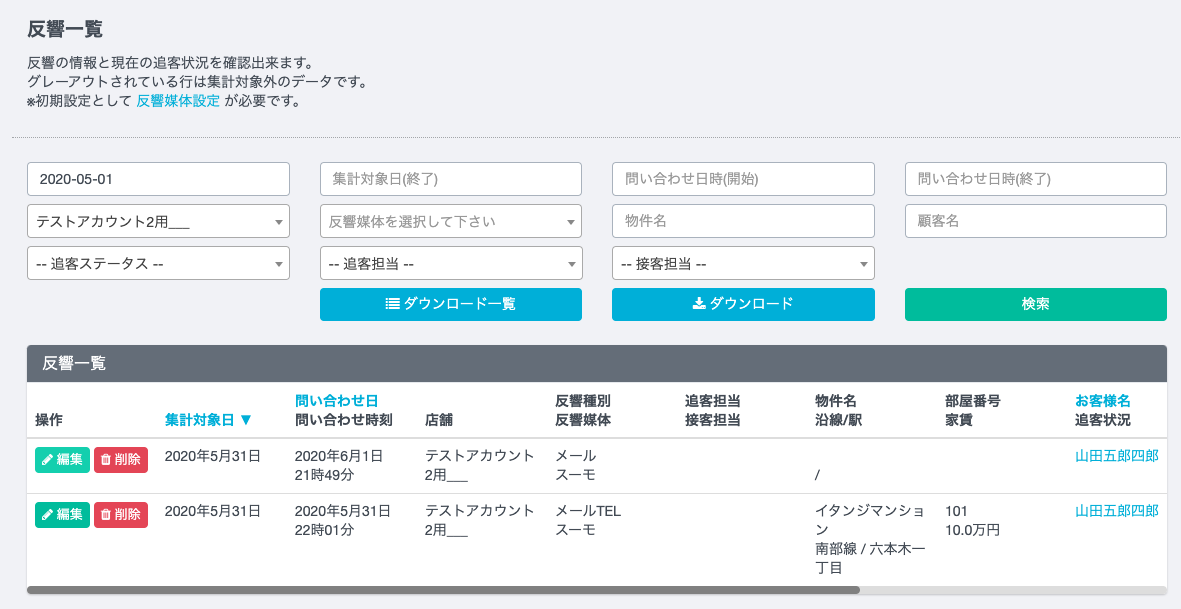This screenshot has width=1181, height=609.
Task: Select the メールTEL type cell
Action: pyautogui.click(x=588, y=511)
